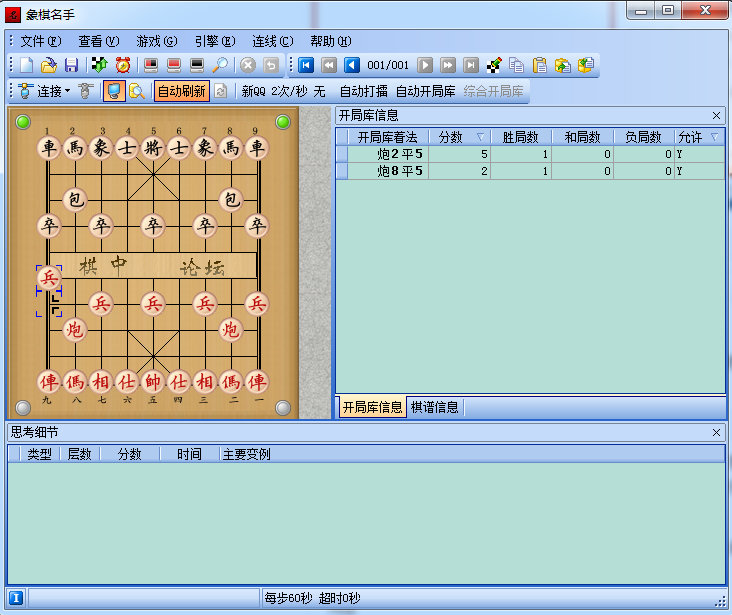This screenshot has height=615, width=732.
Task: Click the folder with green arrow icon
Action: [x=563, y=65]
